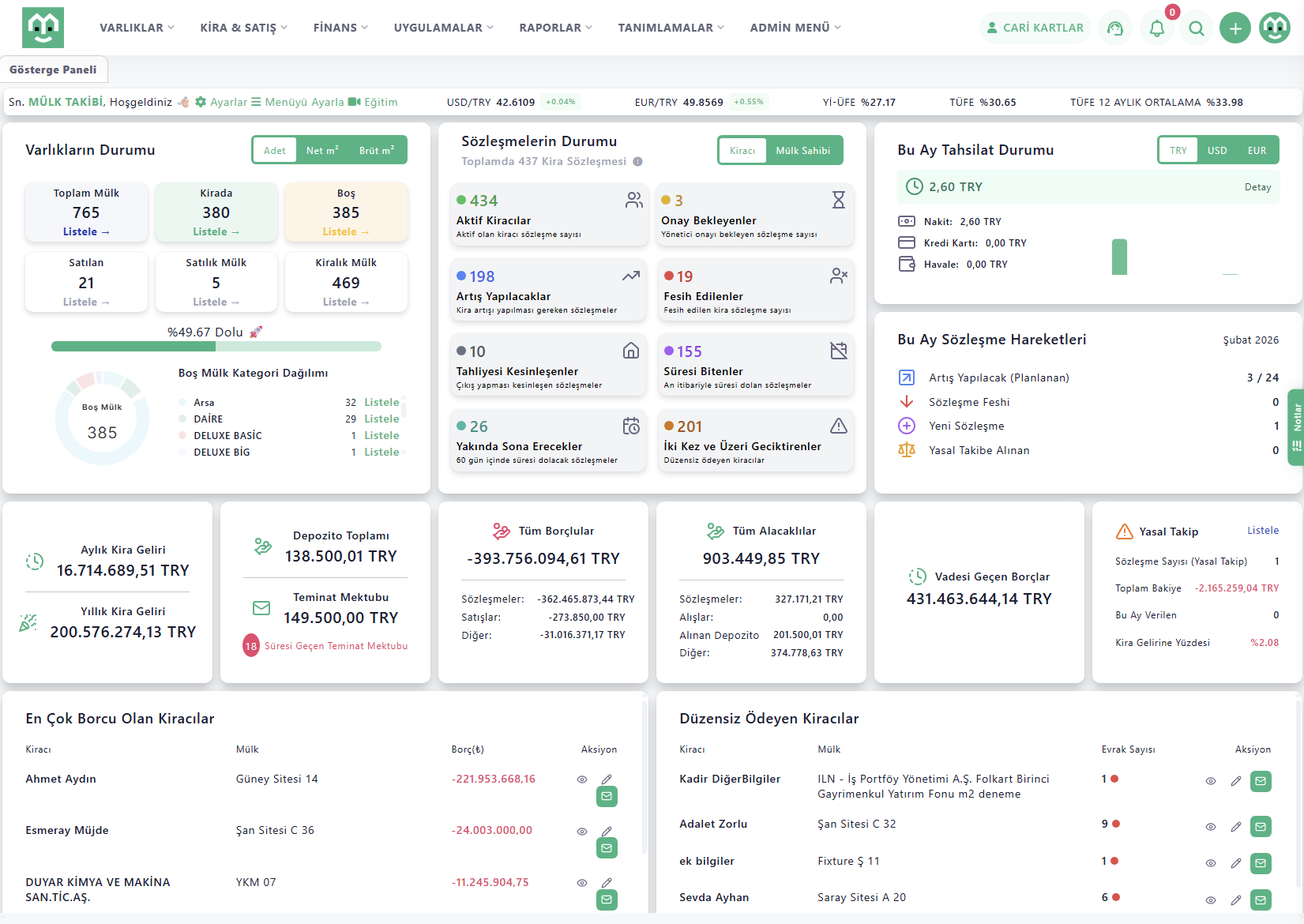The height and width of the screenshot is (924, 1304).
Task: Click the green plus add button
Action: click(x=1235, y=28)
